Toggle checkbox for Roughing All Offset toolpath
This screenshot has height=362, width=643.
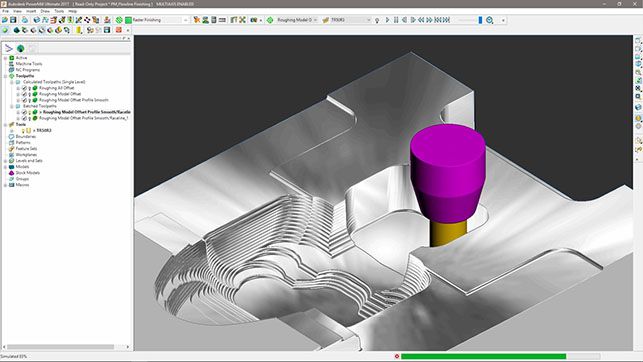pyautogui.click(x=24, y=88)
